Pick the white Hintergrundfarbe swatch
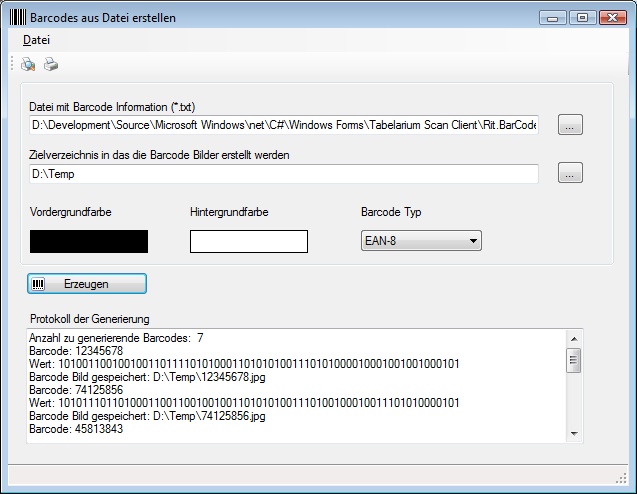This screenshot has height=494, width=637. [x=249, y=241]
